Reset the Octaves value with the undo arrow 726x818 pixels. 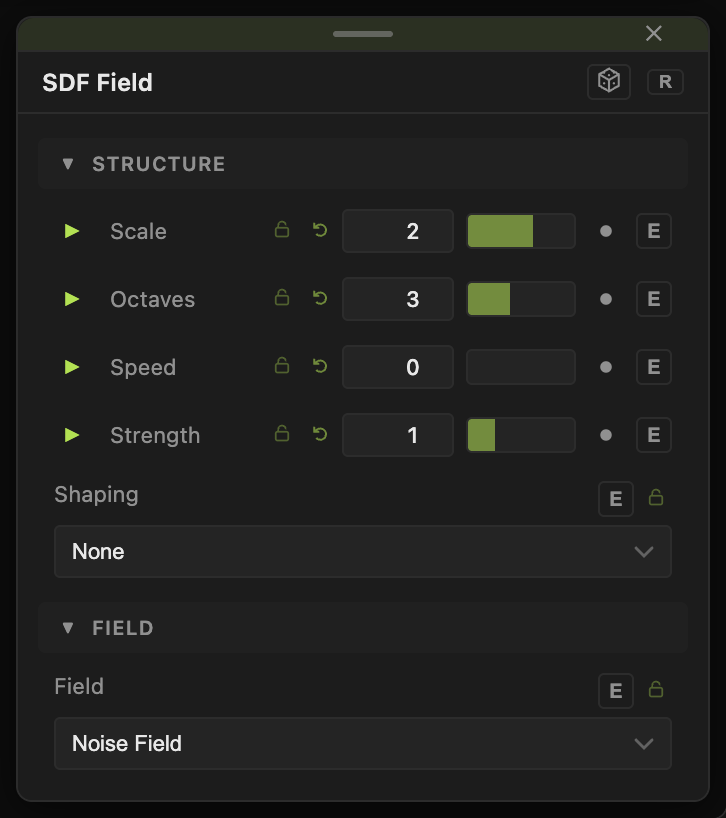coord(320,298)
